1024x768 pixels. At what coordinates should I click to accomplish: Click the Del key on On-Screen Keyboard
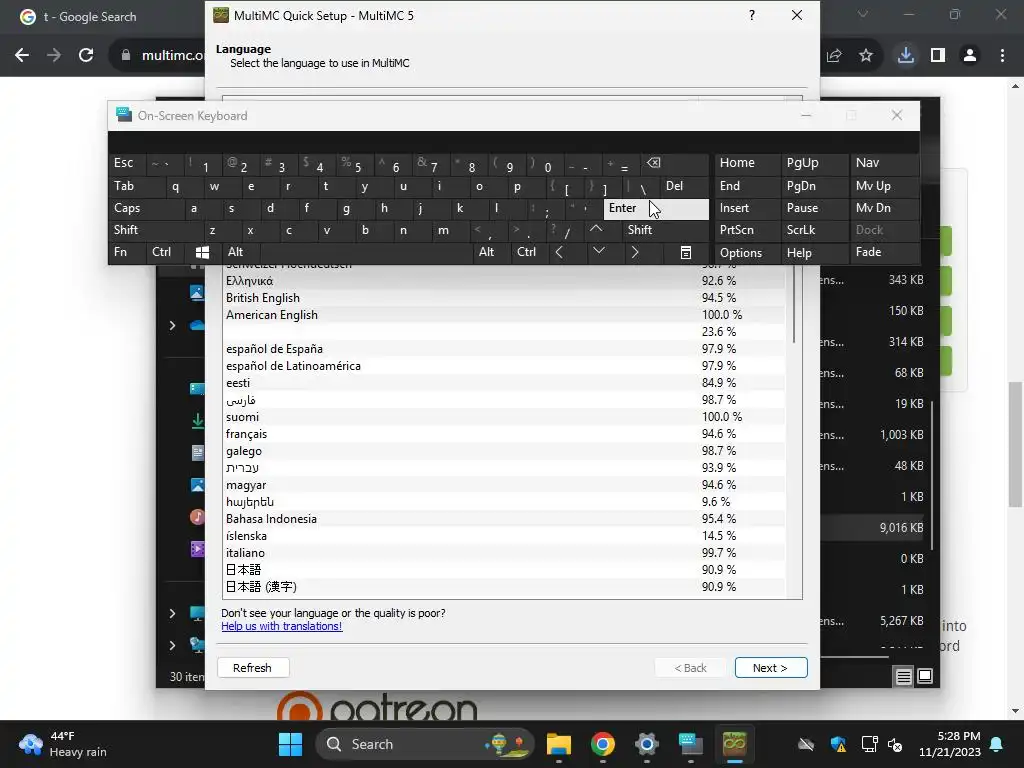(684, 186)
